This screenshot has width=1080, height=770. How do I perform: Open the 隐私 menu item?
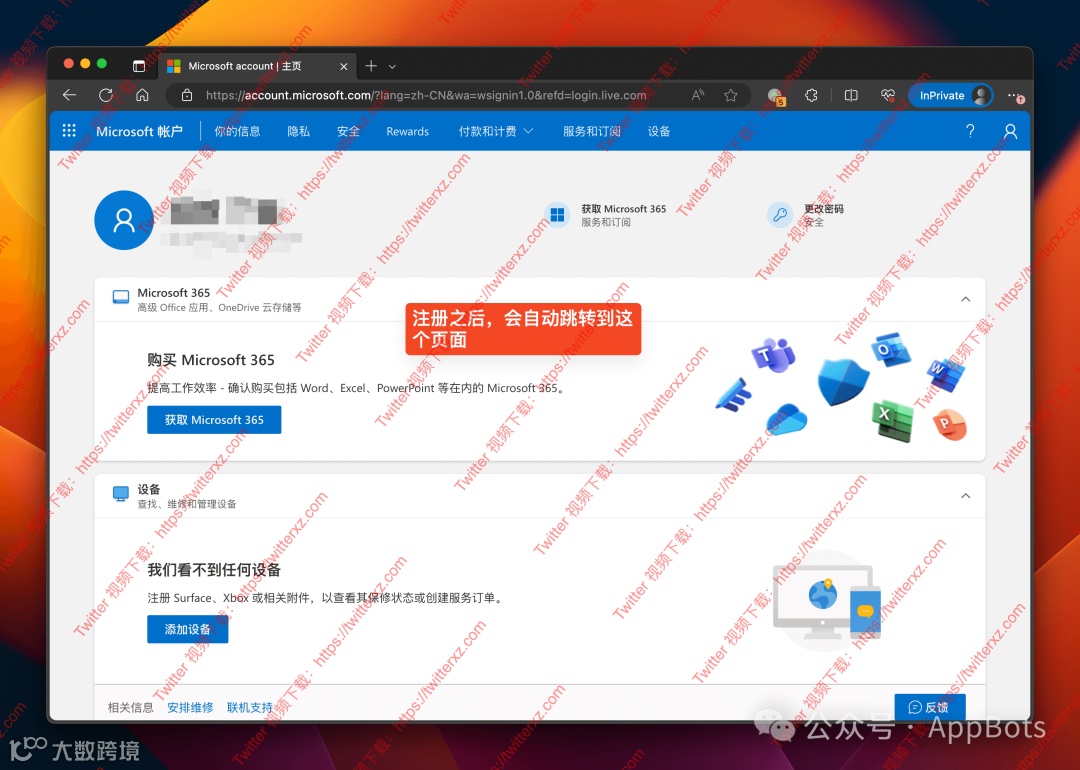point(298,131)
